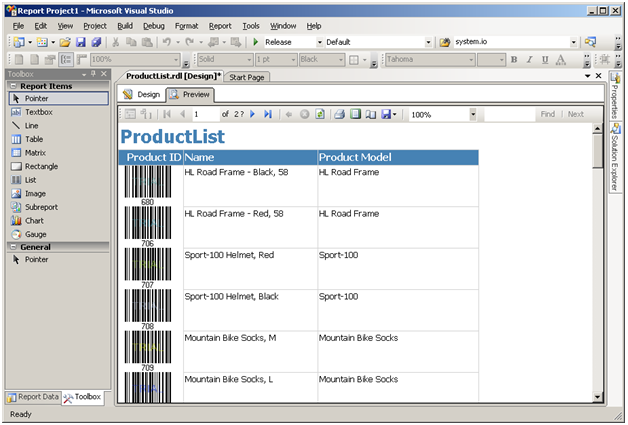The image size is (628, 425).
Task: Toggle Underline formatting button
Action: click(545, 60)
